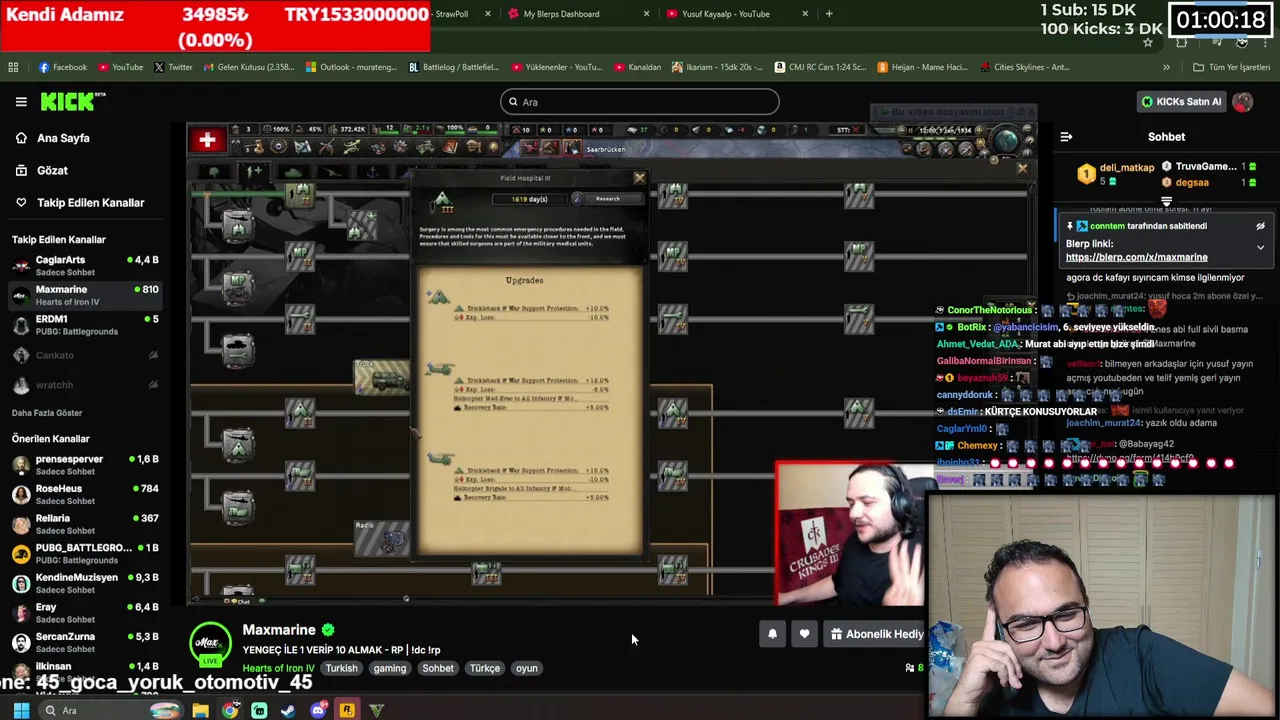The image size is (1280, 720).
Task: Click the Windows taskbar search box
Action: point(110,710)
